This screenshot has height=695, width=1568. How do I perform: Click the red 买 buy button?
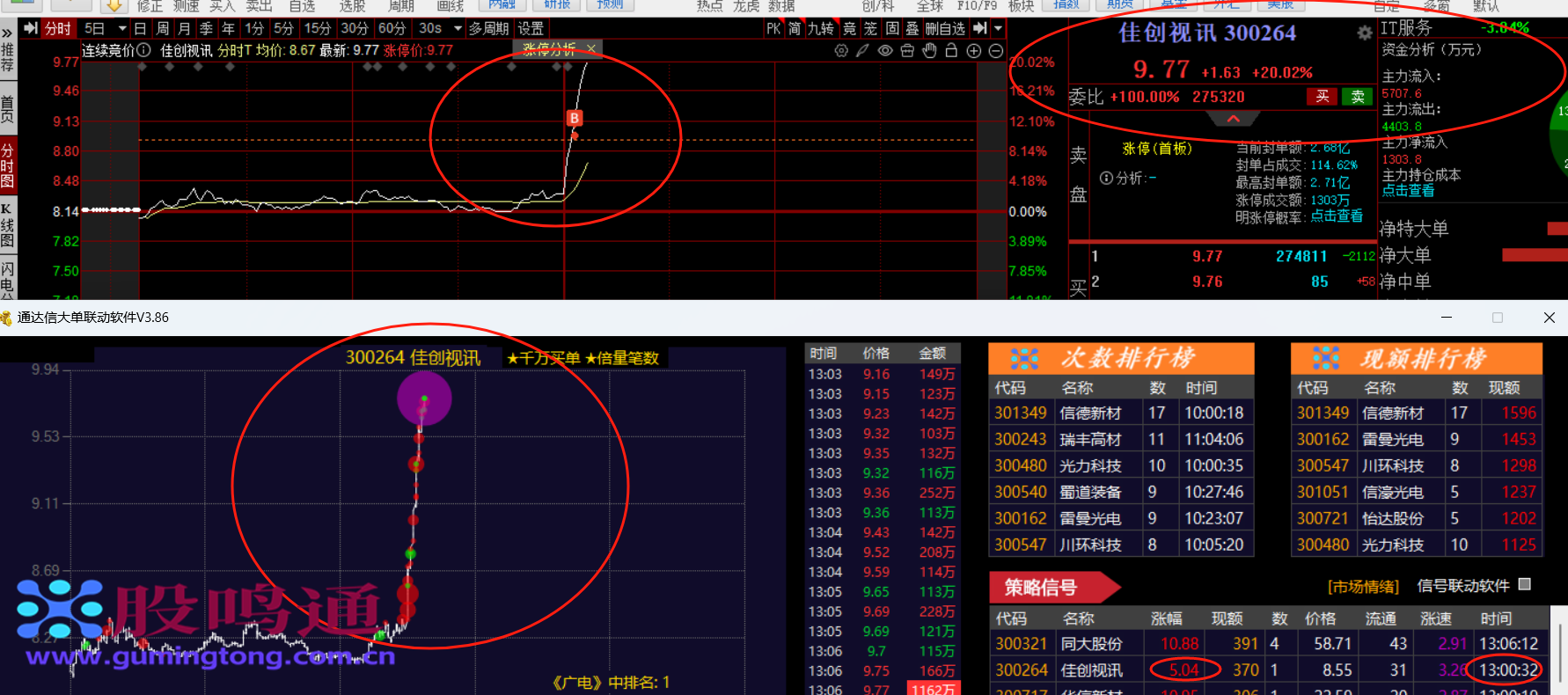tap(1322, 97)
